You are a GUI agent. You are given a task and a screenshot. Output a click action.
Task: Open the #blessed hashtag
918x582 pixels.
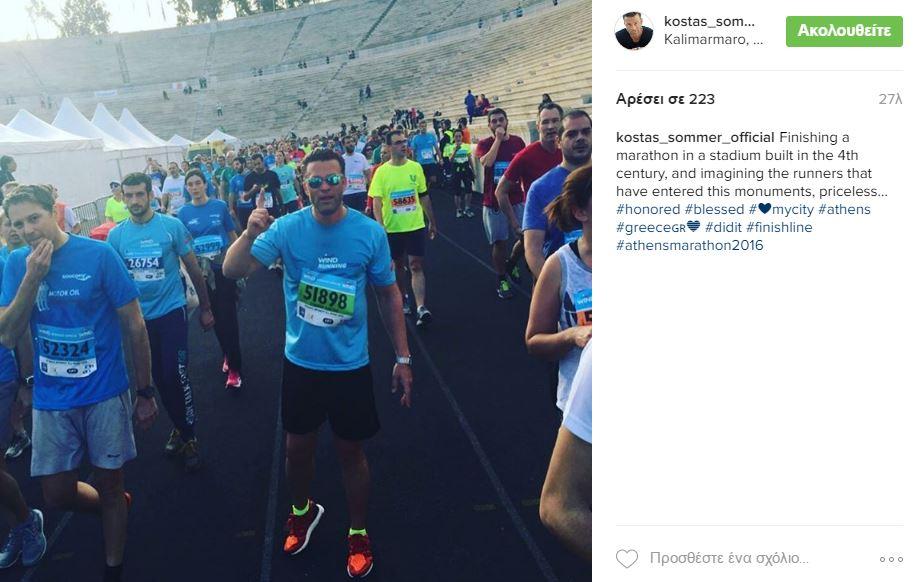(714, 210)
